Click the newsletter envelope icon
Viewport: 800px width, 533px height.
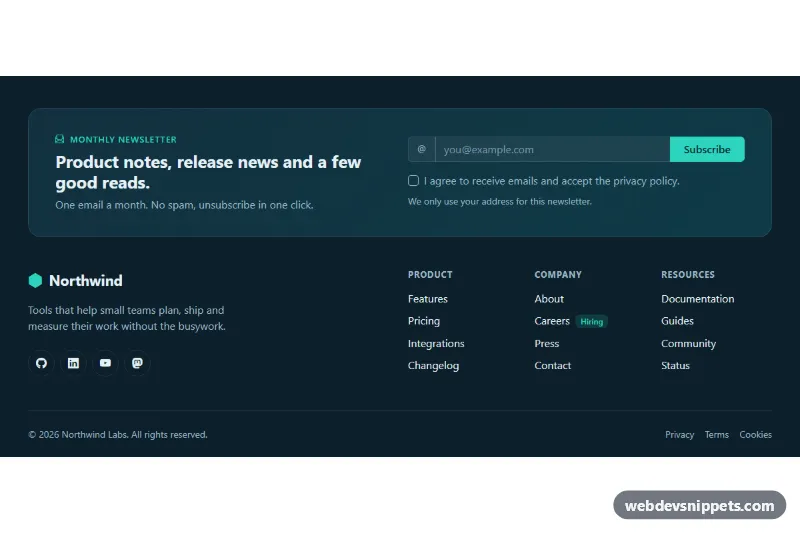(x=60, y=139)
